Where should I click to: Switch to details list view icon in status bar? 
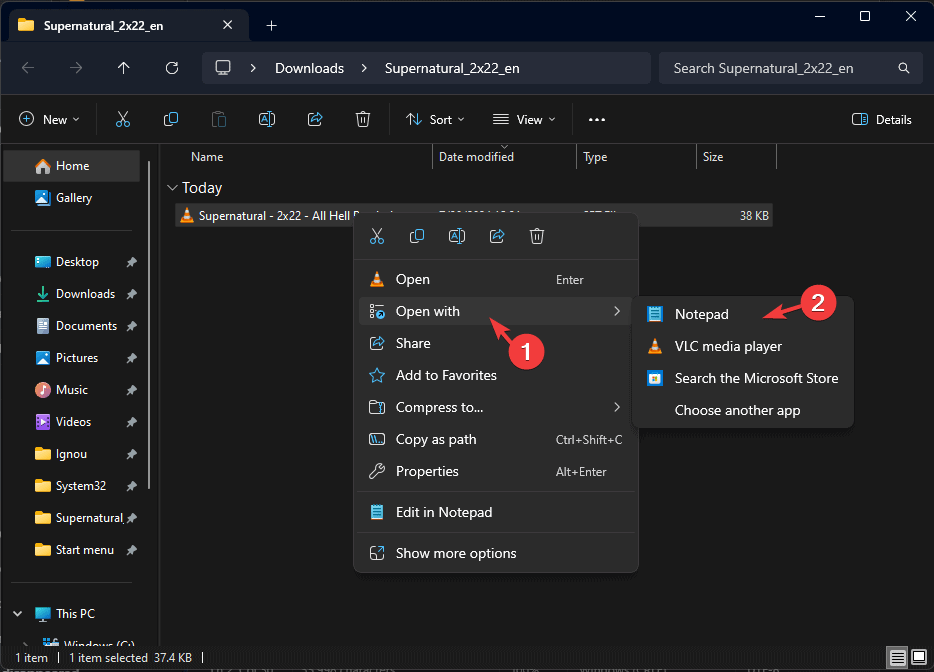898,658
